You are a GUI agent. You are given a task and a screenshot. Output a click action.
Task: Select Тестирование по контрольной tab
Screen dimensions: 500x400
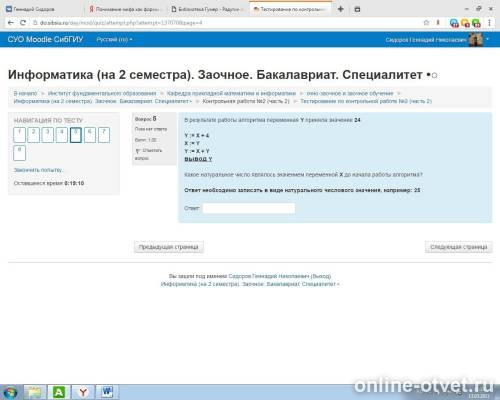(x=290, y=9)
